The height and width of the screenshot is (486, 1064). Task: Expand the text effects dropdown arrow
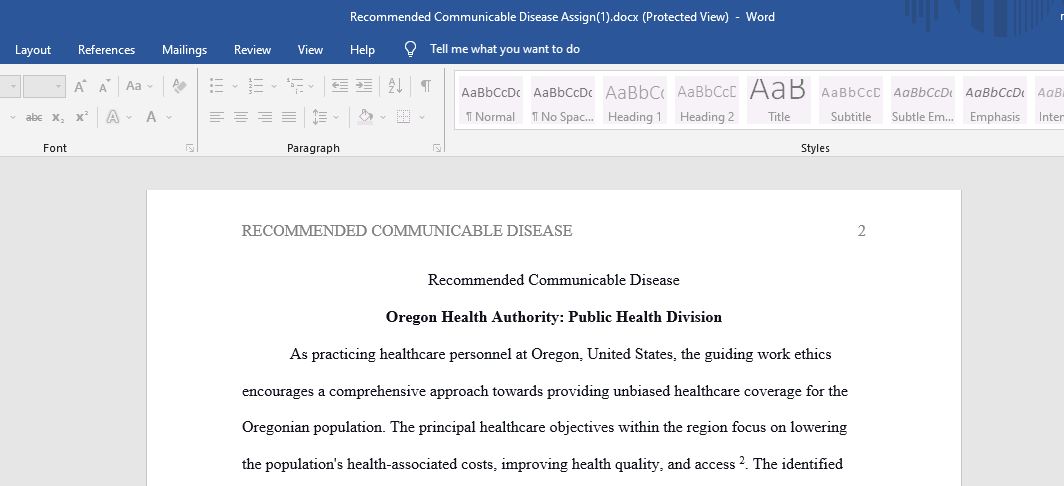[x=129, y=117]
